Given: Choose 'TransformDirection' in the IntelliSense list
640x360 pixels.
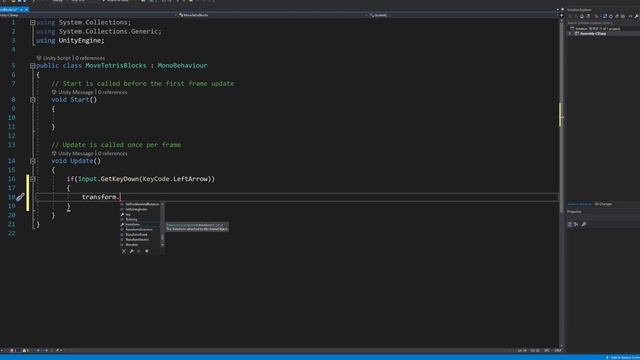Looking at the screenshot, I should point(140,229).
